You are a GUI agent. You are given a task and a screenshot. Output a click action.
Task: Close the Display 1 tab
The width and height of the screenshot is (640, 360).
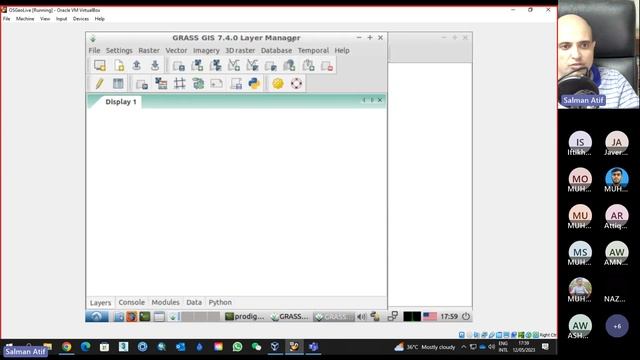(380, 100)
